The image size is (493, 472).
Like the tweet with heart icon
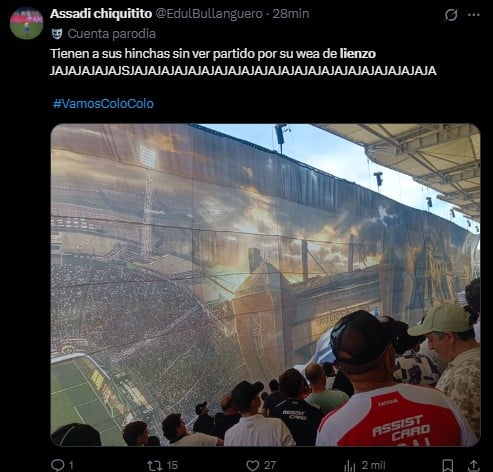tap(253, 465)
